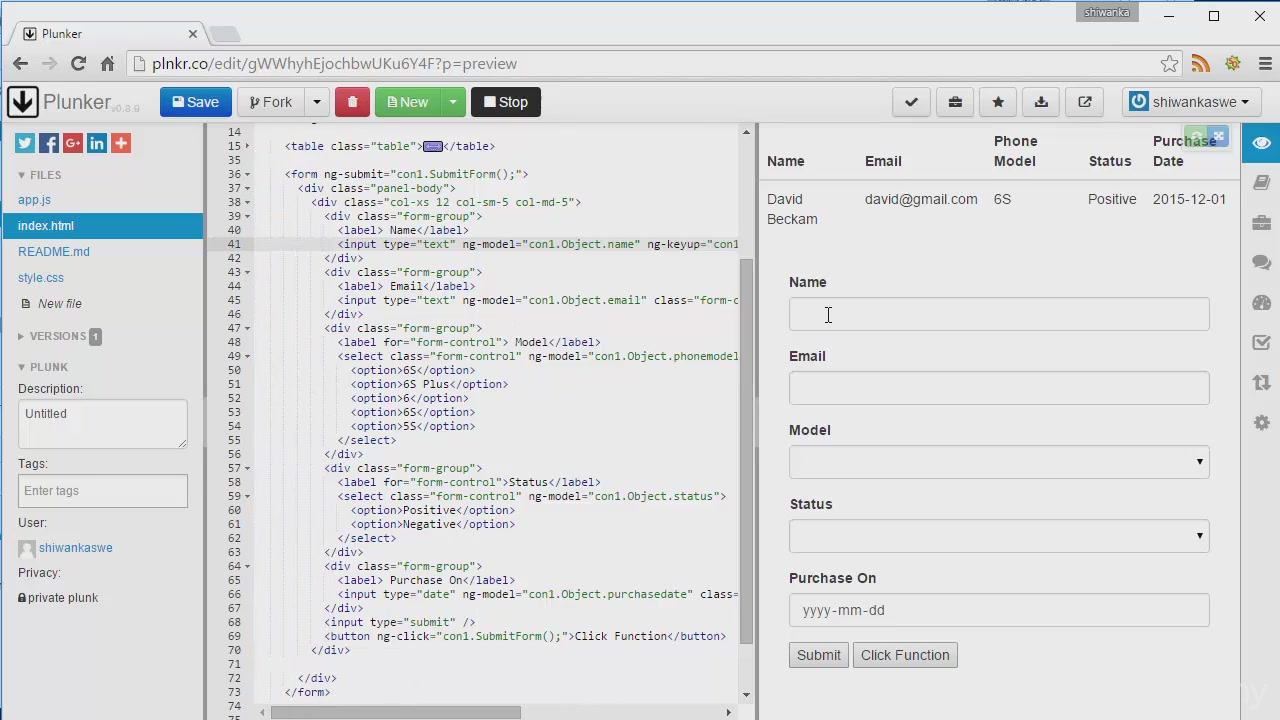Open the book icon in right sidebar

pos(1261,183)
